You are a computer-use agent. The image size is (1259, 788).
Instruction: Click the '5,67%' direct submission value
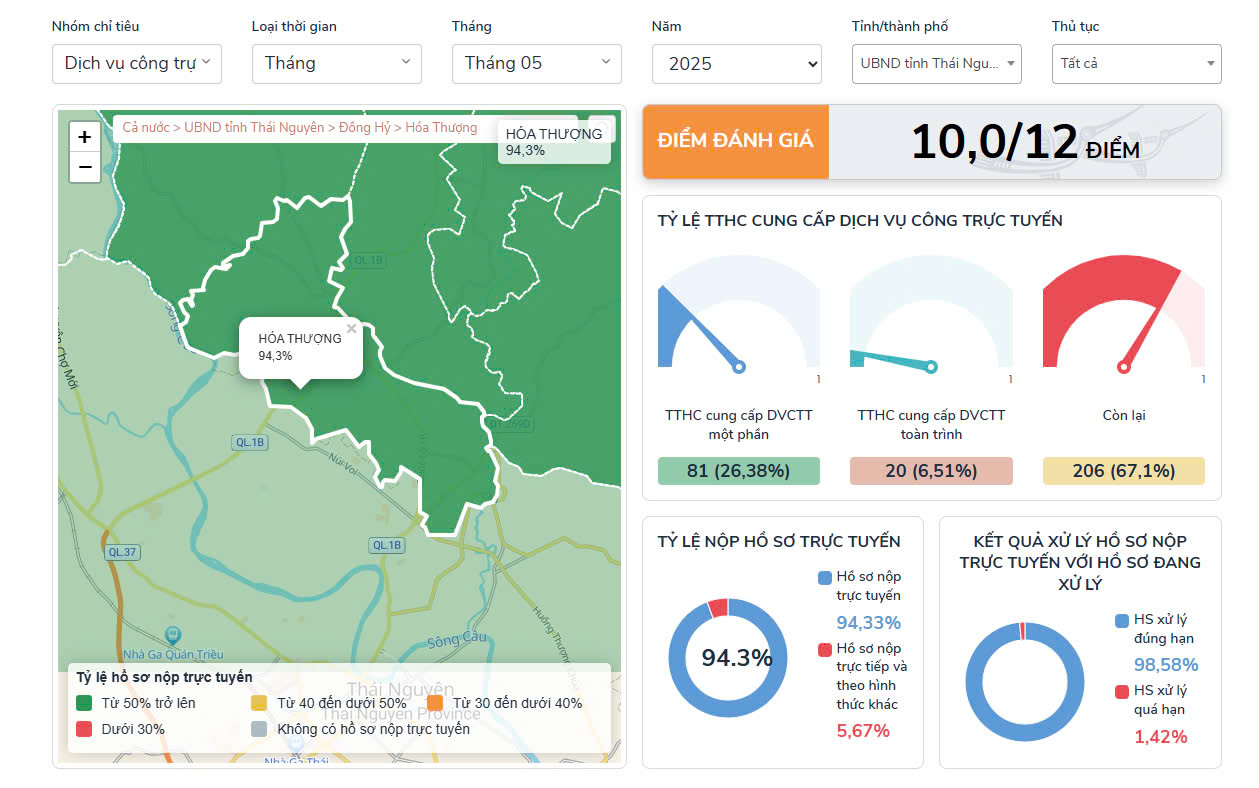[863, 731]
